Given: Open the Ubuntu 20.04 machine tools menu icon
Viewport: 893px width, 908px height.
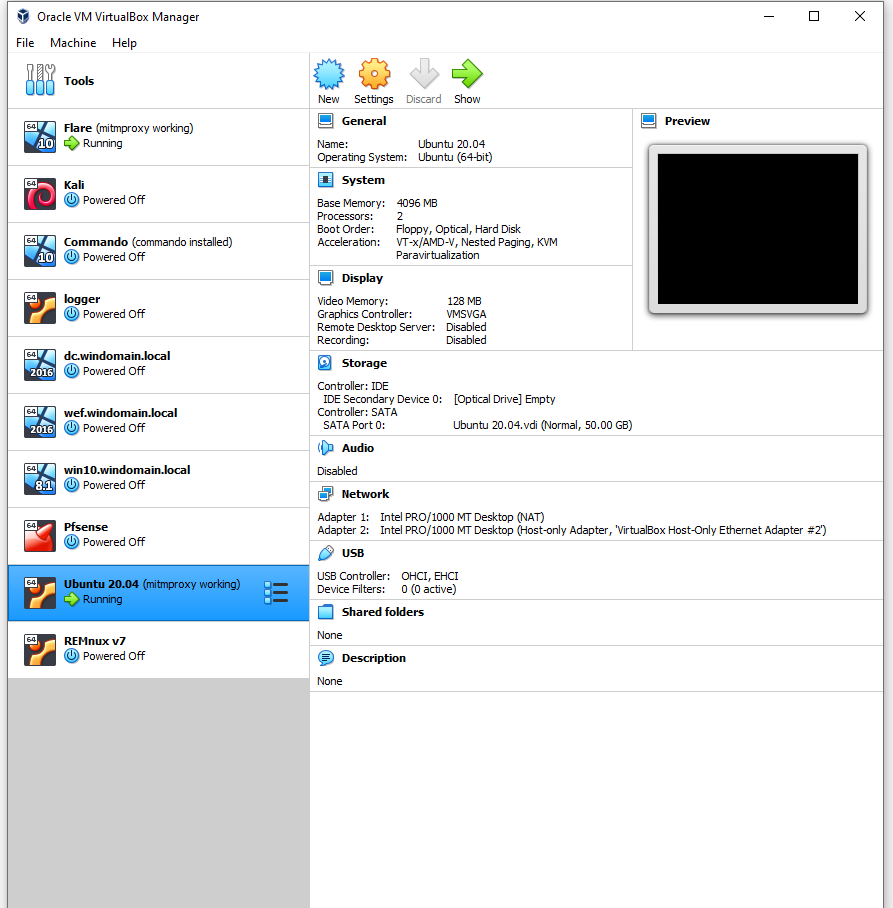Looking at the screenshot, I should (276, 593).
